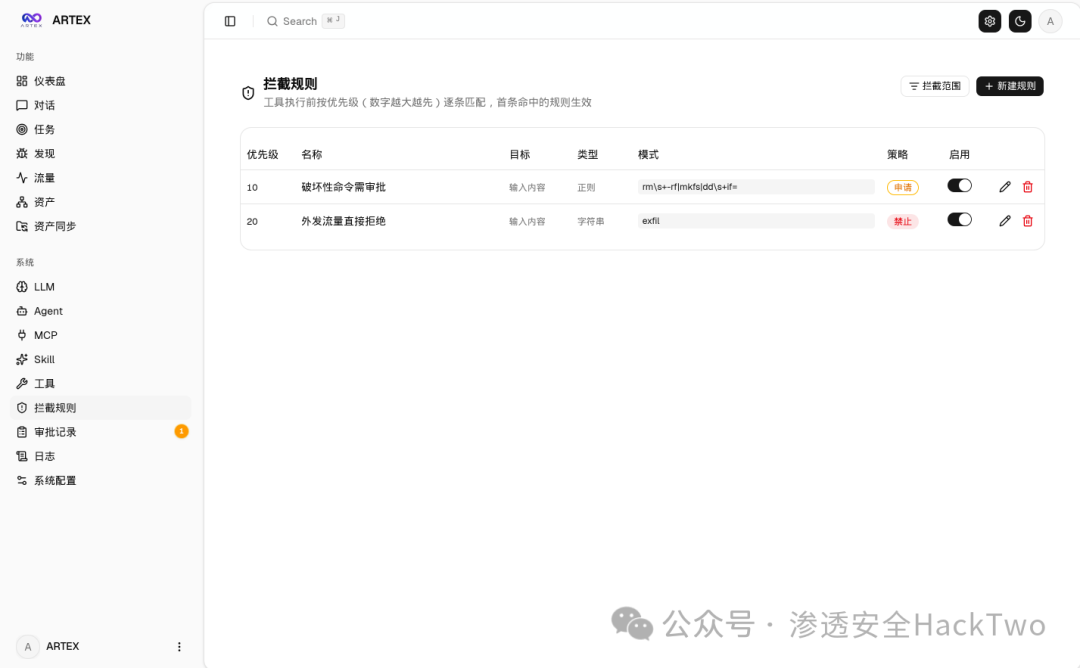Click the ARTEX logo icon
Viewport: 1080px width, 668px height.
tap(32, 20)
